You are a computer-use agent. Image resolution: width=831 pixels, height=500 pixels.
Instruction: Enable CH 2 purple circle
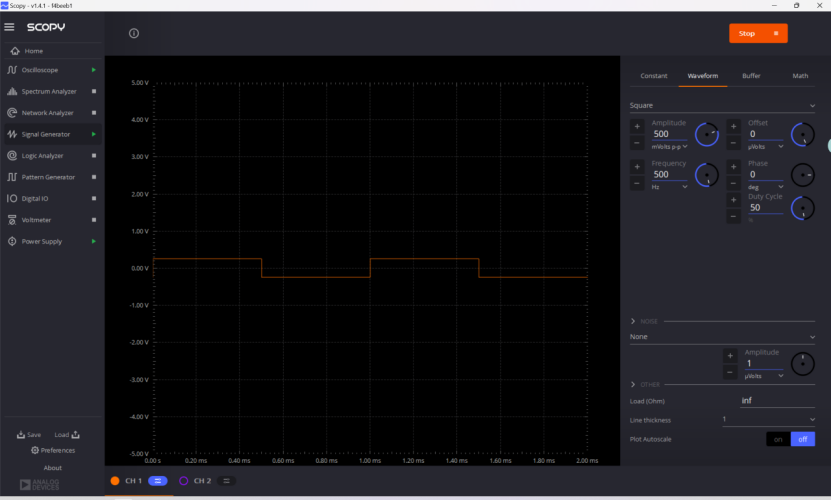click(183, 481)
